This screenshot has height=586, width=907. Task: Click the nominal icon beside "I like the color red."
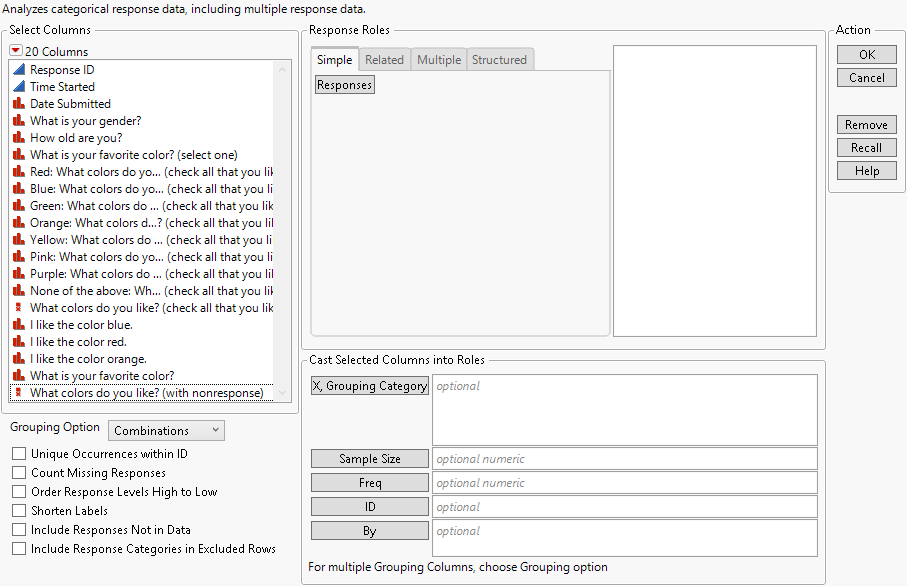pos(19,341)
